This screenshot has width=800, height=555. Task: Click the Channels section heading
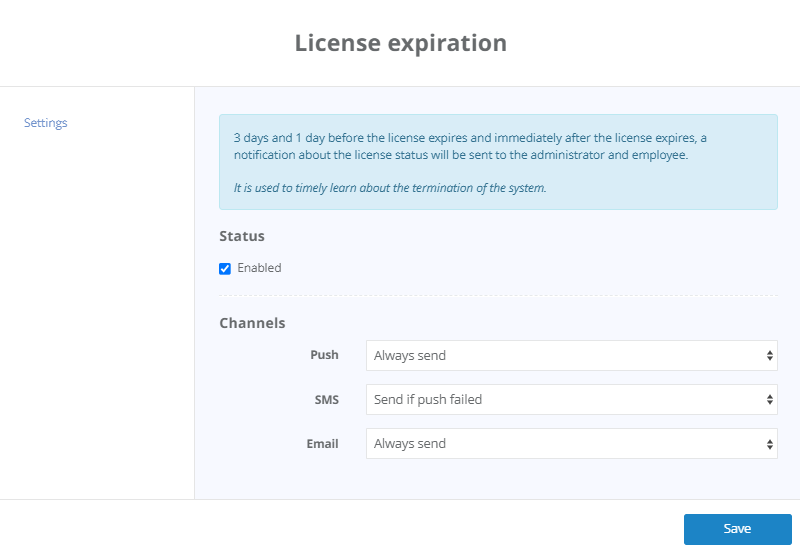(x=252, y=323)
